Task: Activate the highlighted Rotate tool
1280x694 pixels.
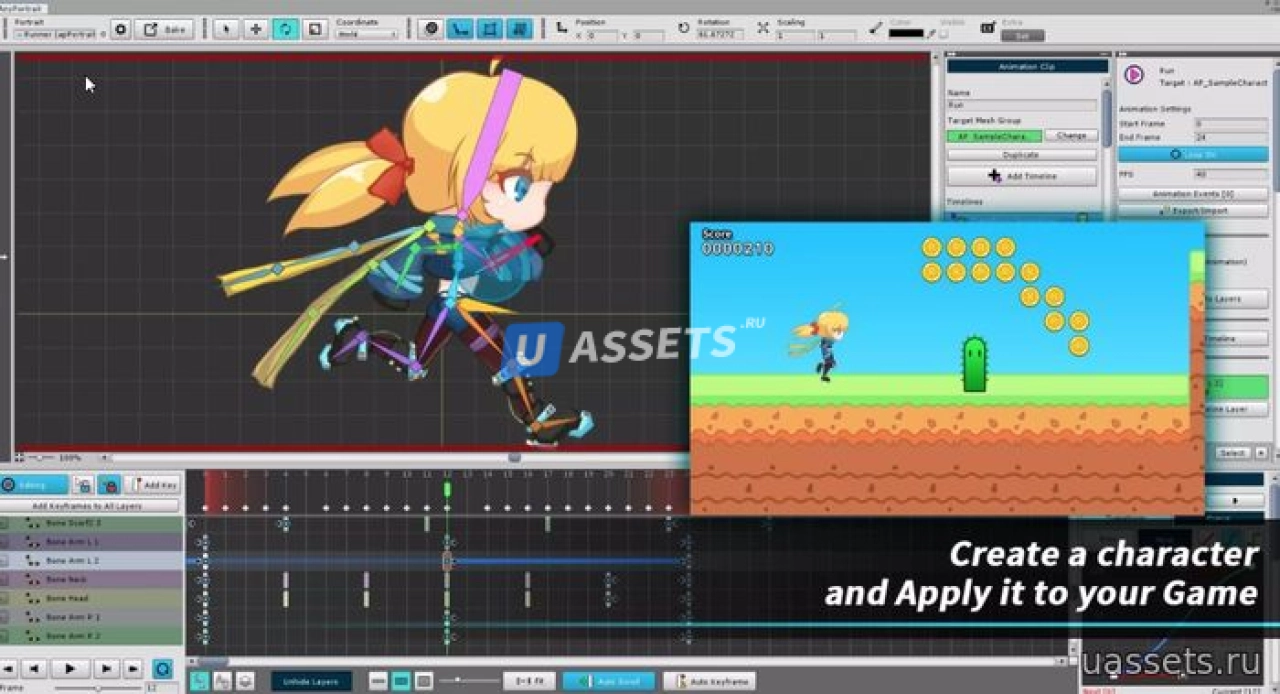Action: (x=286, y=29)
